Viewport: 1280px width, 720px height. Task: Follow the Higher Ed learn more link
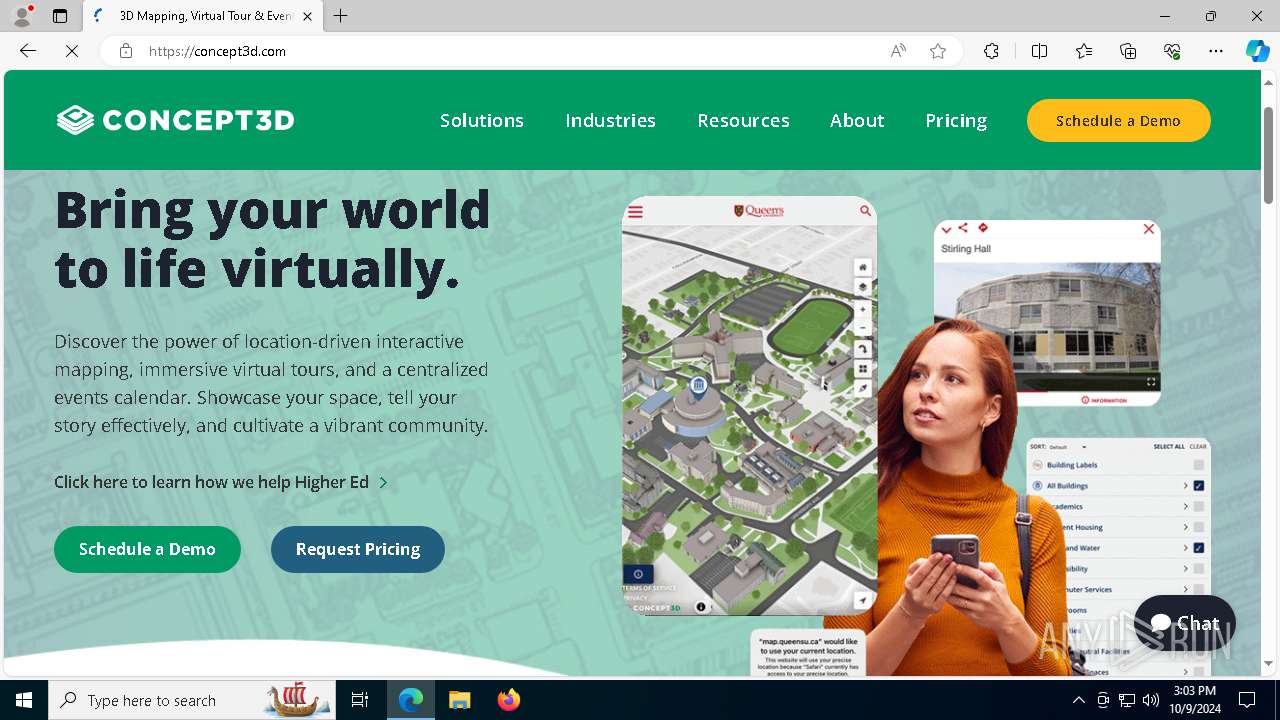coord(221,482)
